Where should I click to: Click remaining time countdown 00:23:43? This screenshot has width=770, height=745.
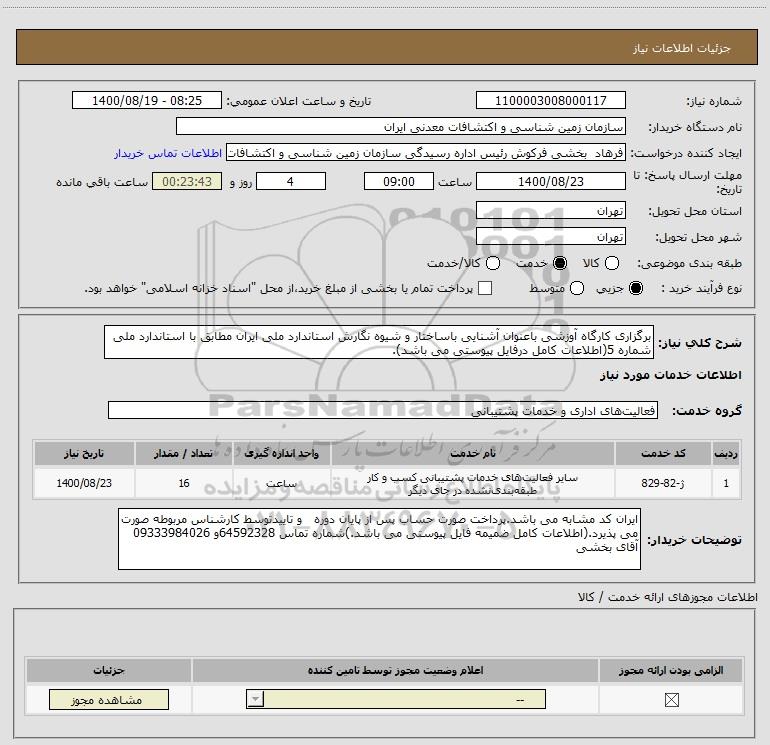[187, 181]
